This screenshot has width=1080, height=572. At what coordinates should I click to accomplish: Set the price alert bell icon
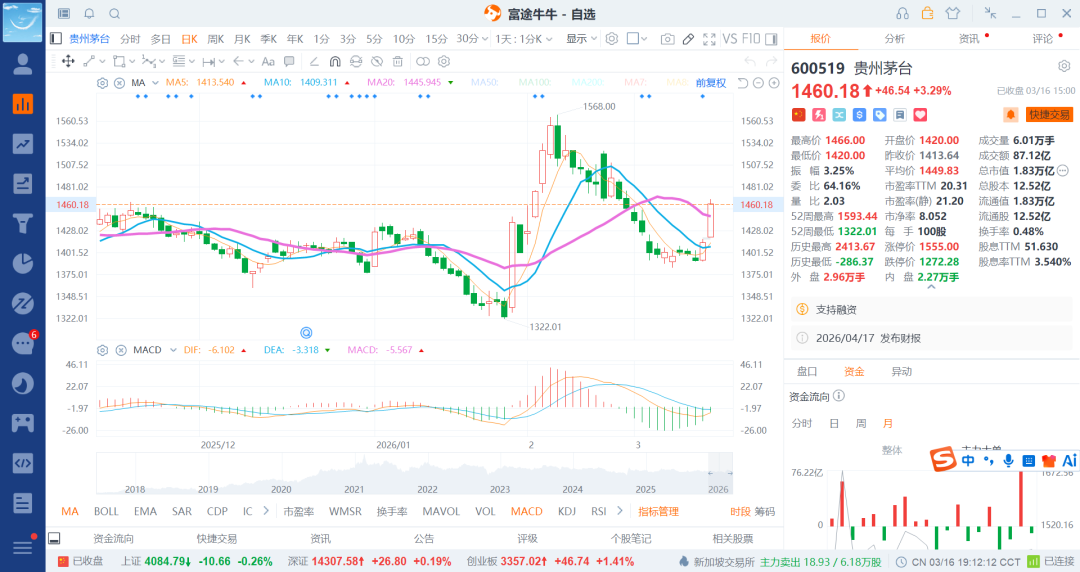tap(1011, 115)
